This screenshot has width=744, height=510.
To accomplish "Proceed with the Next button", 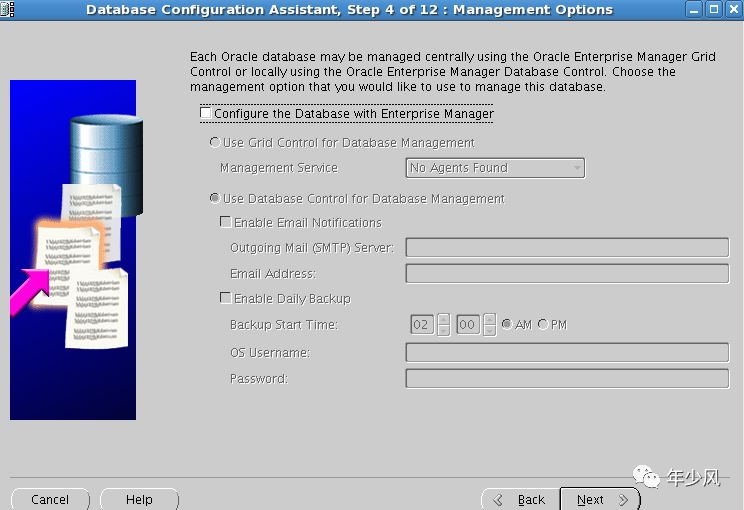I will click(x=600, y=500).
